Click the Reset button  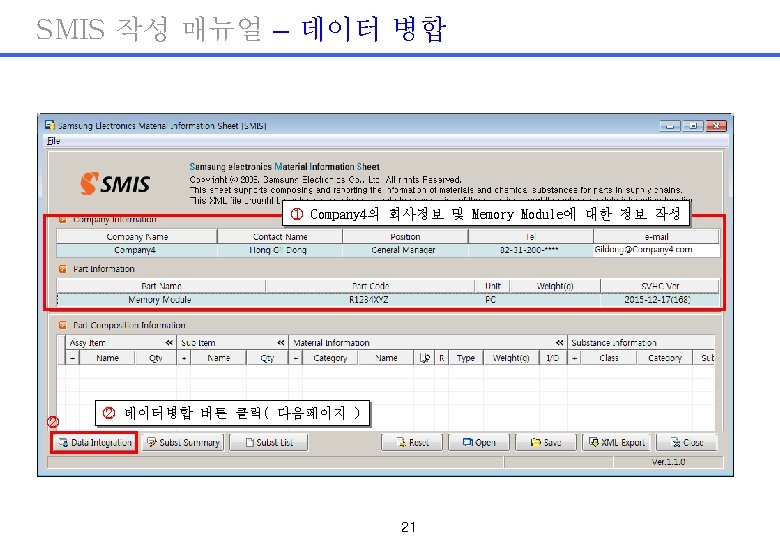point(412,442)
